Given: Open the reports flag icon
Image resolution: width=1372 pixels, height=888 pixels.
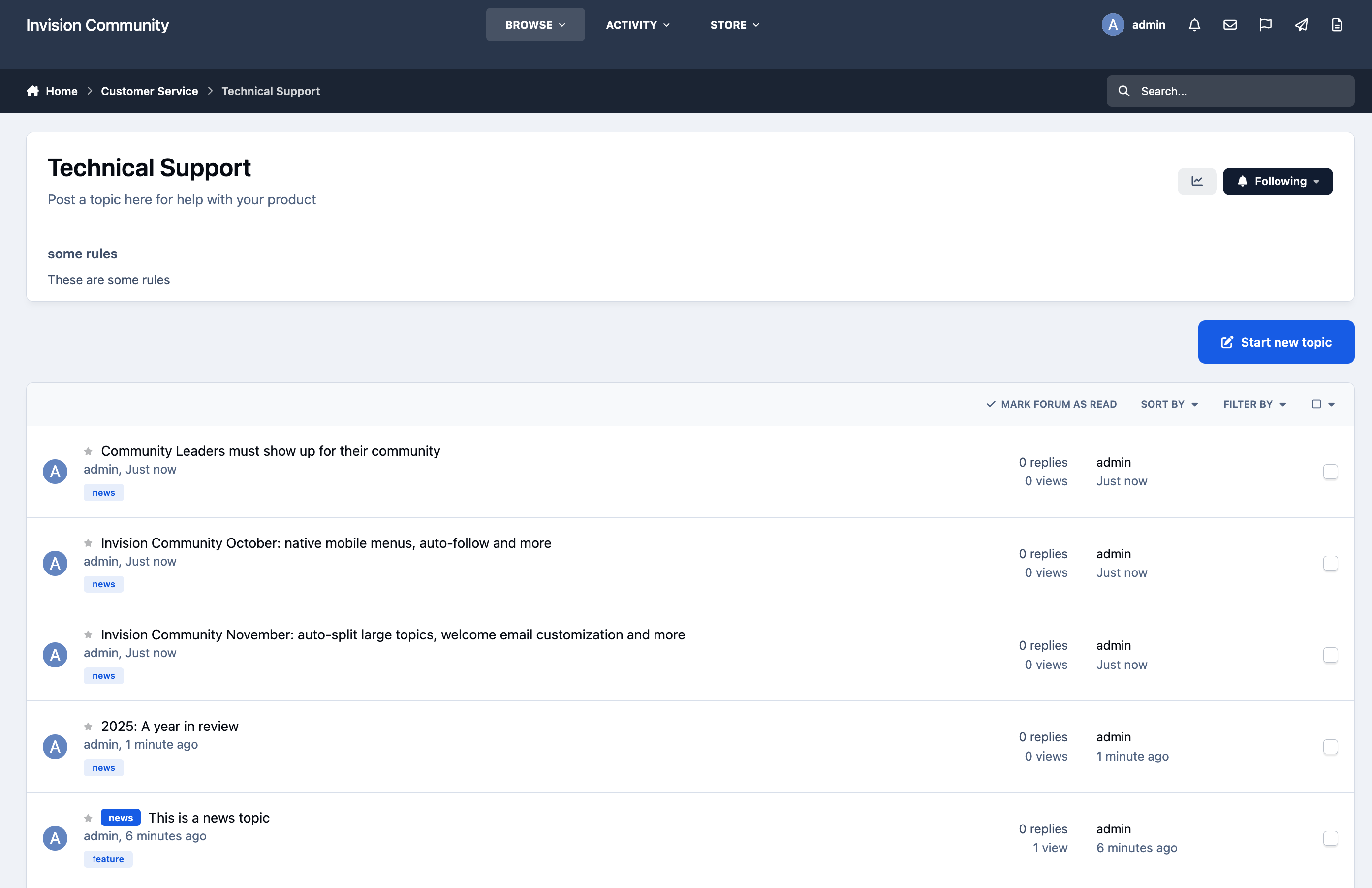Looking at the screenshot, I should [1265, 25].
